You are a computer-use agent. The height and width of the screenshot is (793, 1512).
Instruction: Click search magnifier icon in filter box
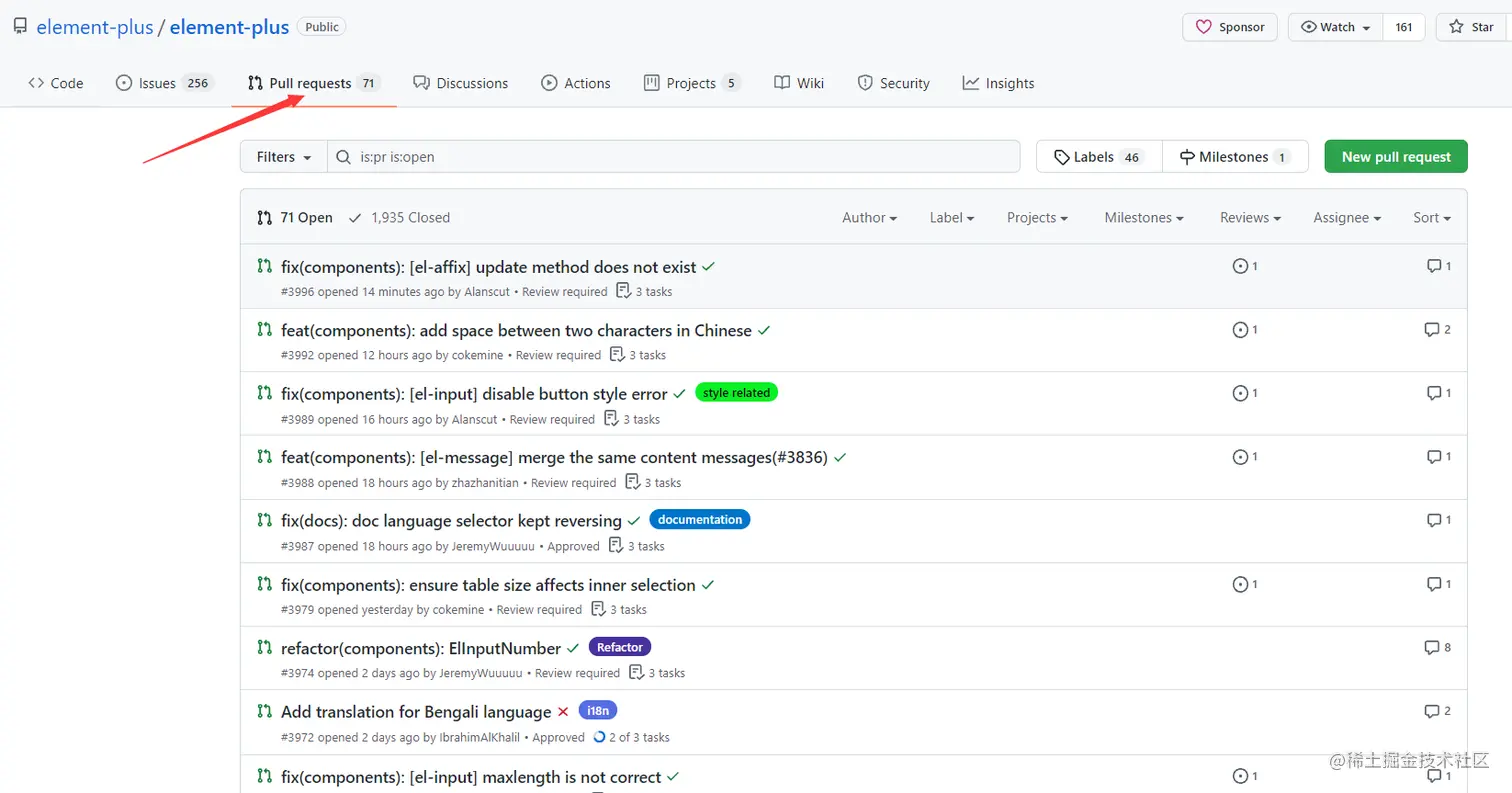point(343,157)
